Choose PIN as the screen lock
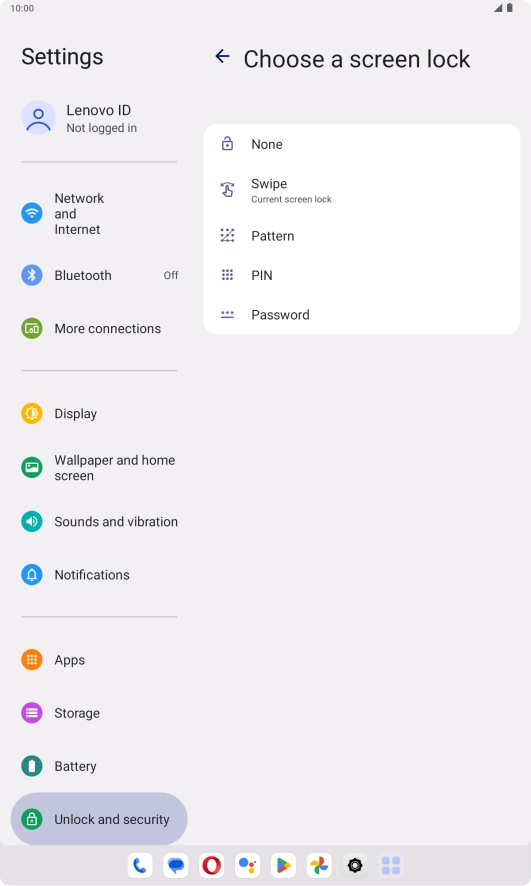 point(362,275)
